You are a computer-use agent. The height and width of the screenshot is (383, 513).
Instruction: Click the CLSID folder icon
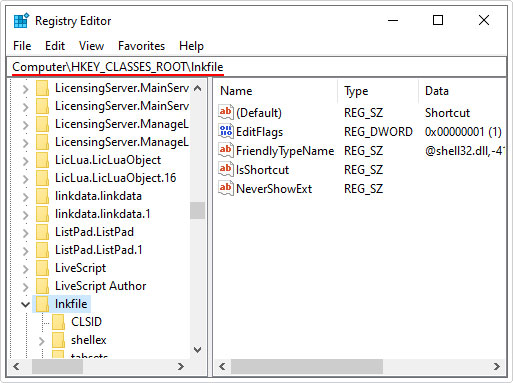pos(59,322)
